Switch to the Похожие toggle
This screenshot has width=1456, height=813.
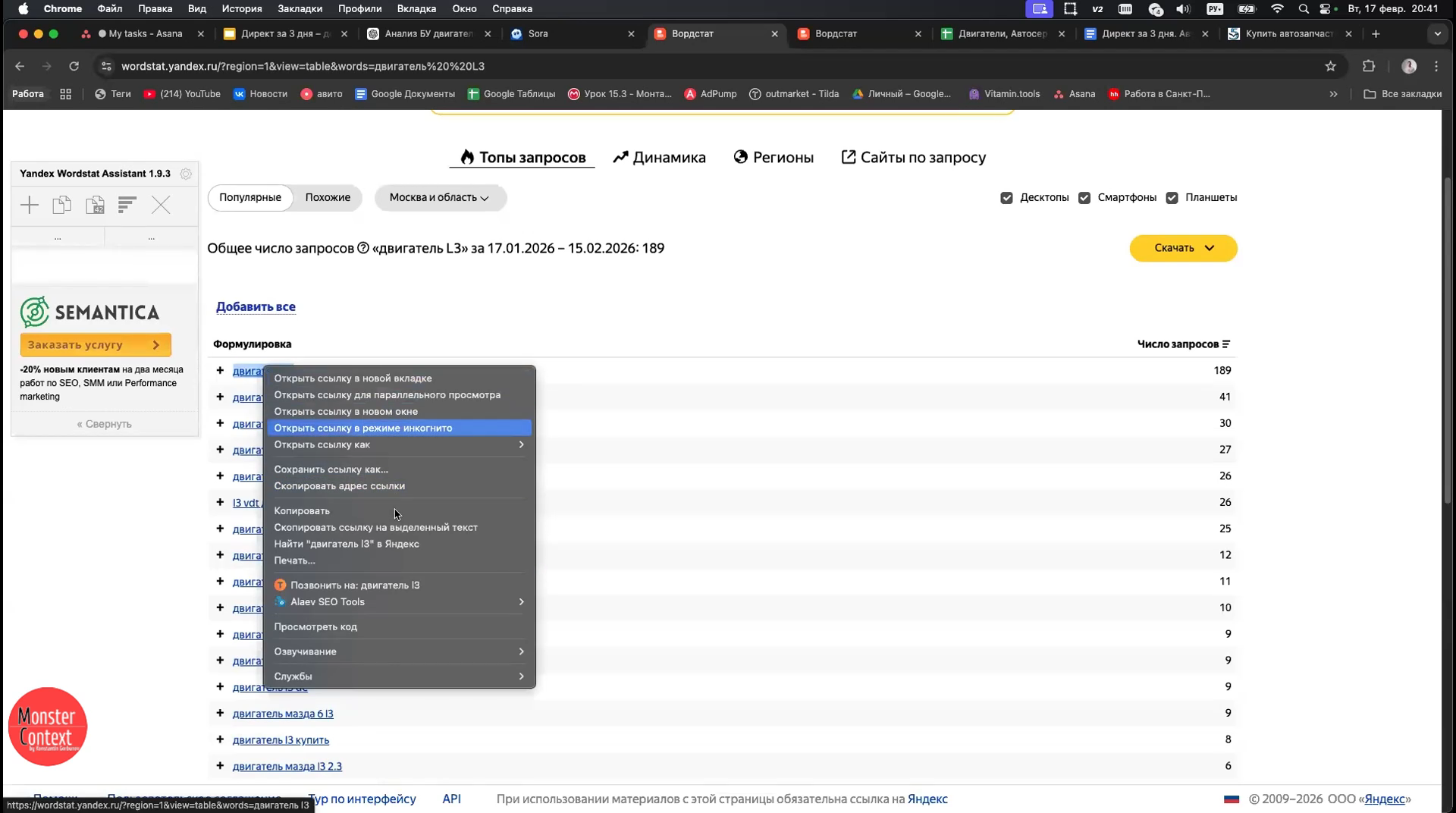[328, 198]
